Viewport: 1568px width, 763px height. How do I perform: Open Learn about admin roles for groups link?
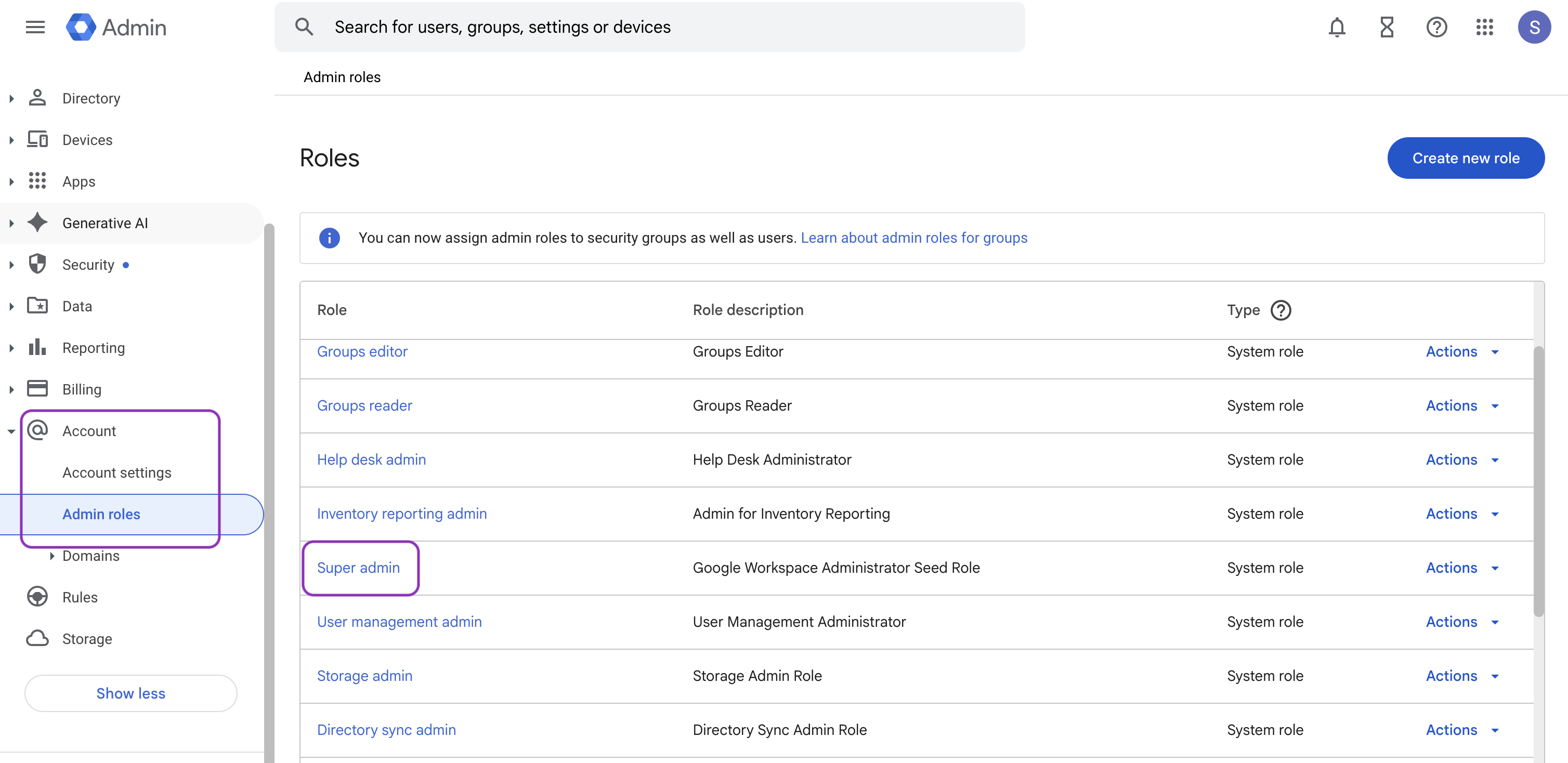913,238
